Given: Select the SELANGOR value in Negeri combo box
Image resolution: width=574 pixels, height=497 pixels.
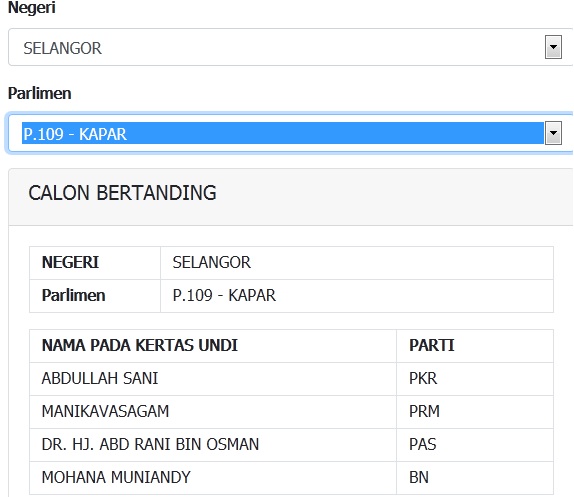Looking at the screenshot, I should point(62,48).
